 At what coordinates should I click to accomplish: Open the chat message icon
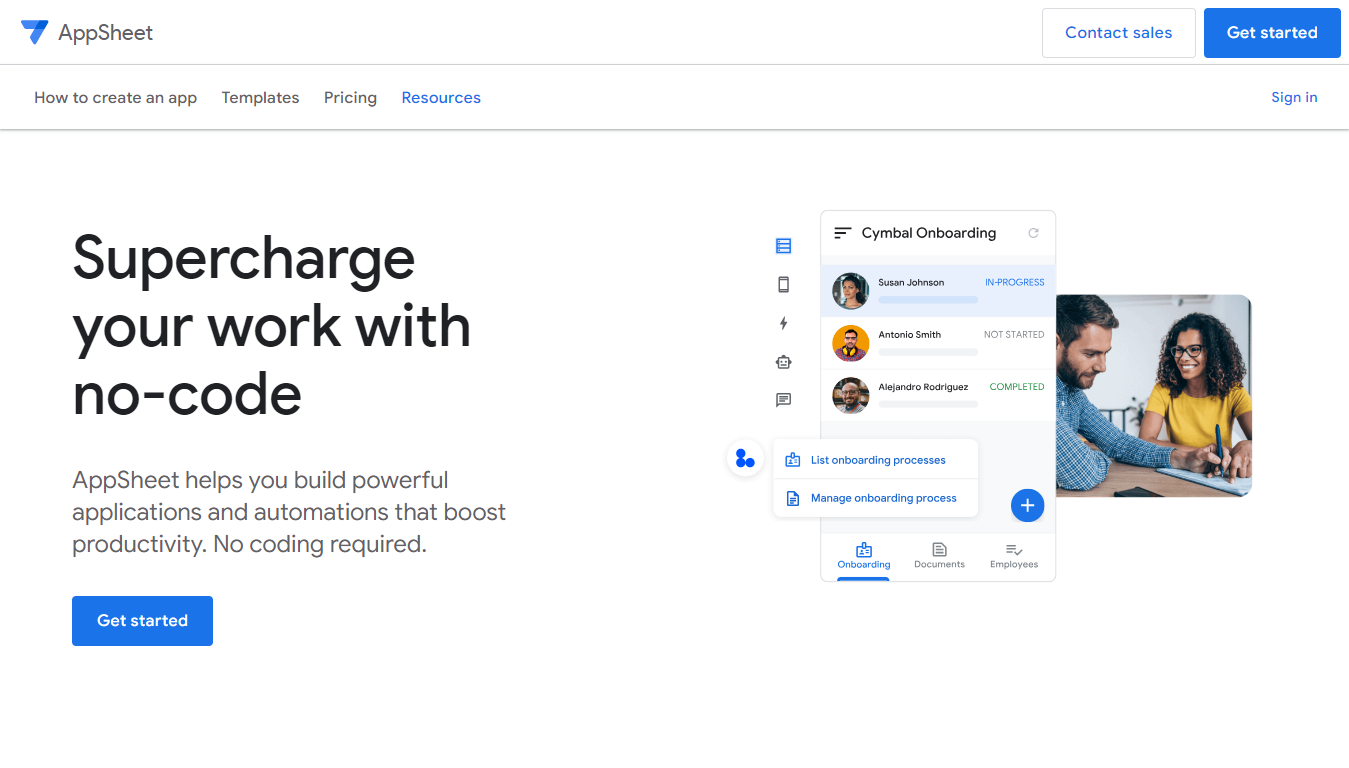pos(783,400)
